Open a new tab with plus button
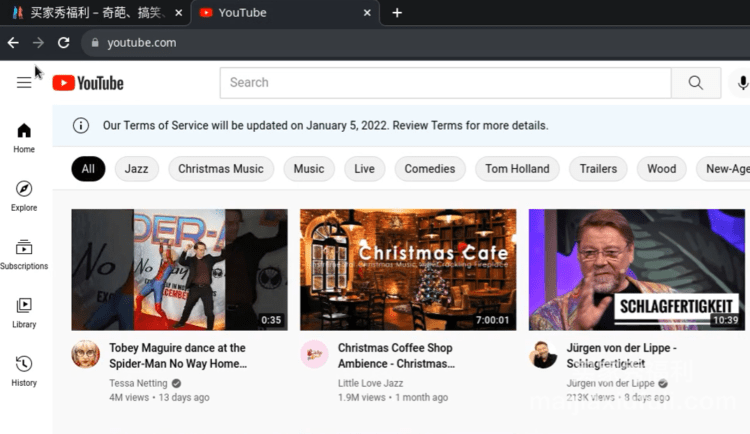The image size is (750, 434). tap(397, 13)
